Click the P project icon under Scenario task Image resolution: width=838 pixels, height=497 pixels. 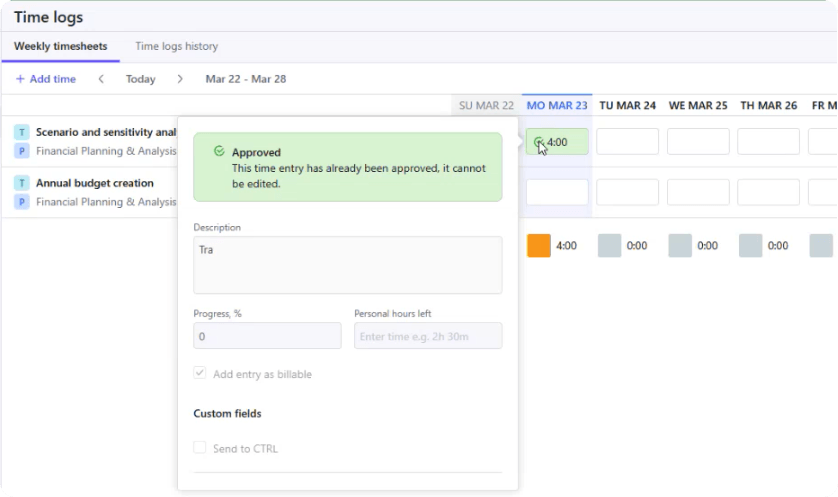[22, 150]
